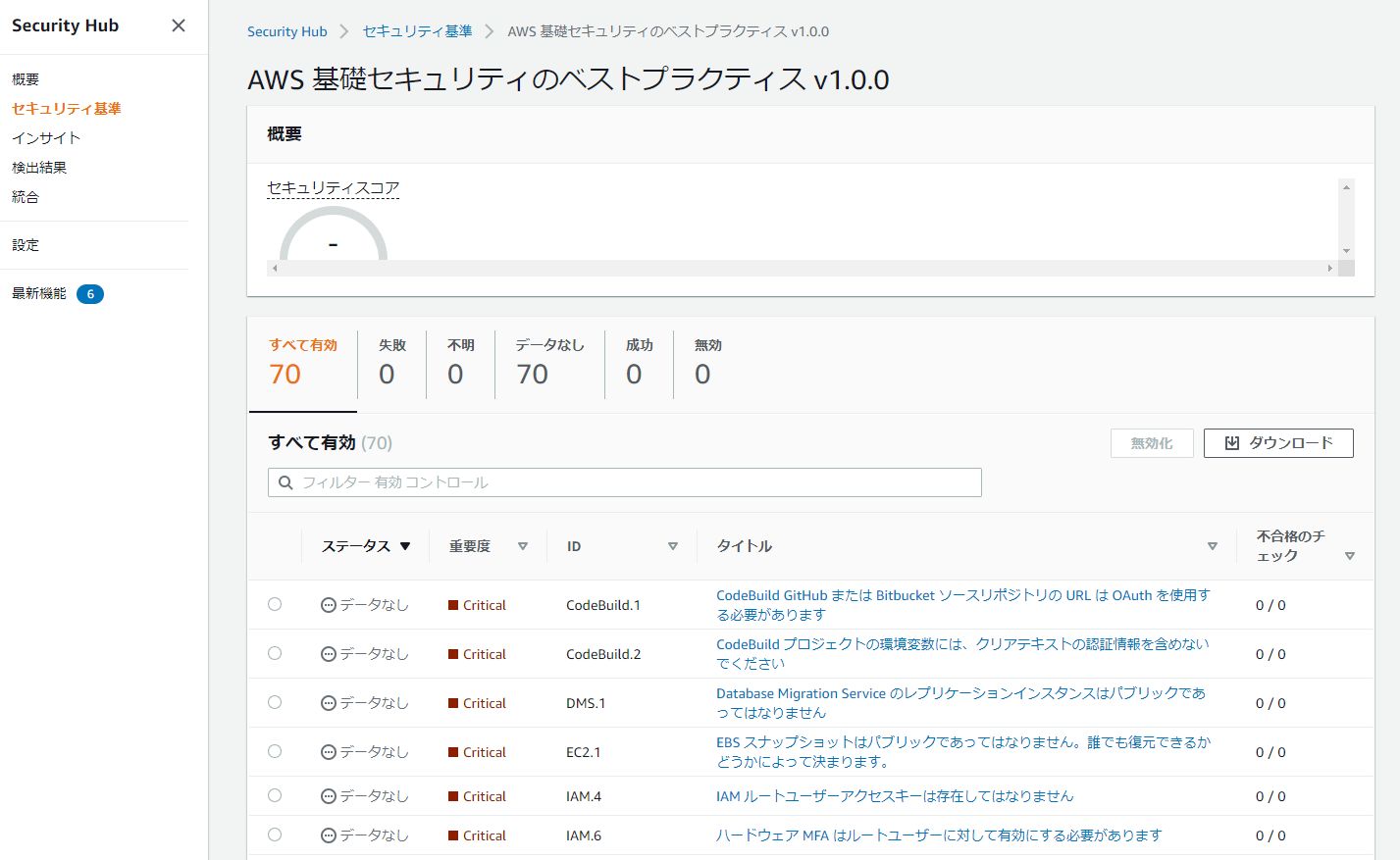Image resolution: width=1400 pixels, height=860 pixels.
Task: Open the IAM ルートユーザーアクセスキー title link
Action: pyautogui.click(x=895, y=796)
